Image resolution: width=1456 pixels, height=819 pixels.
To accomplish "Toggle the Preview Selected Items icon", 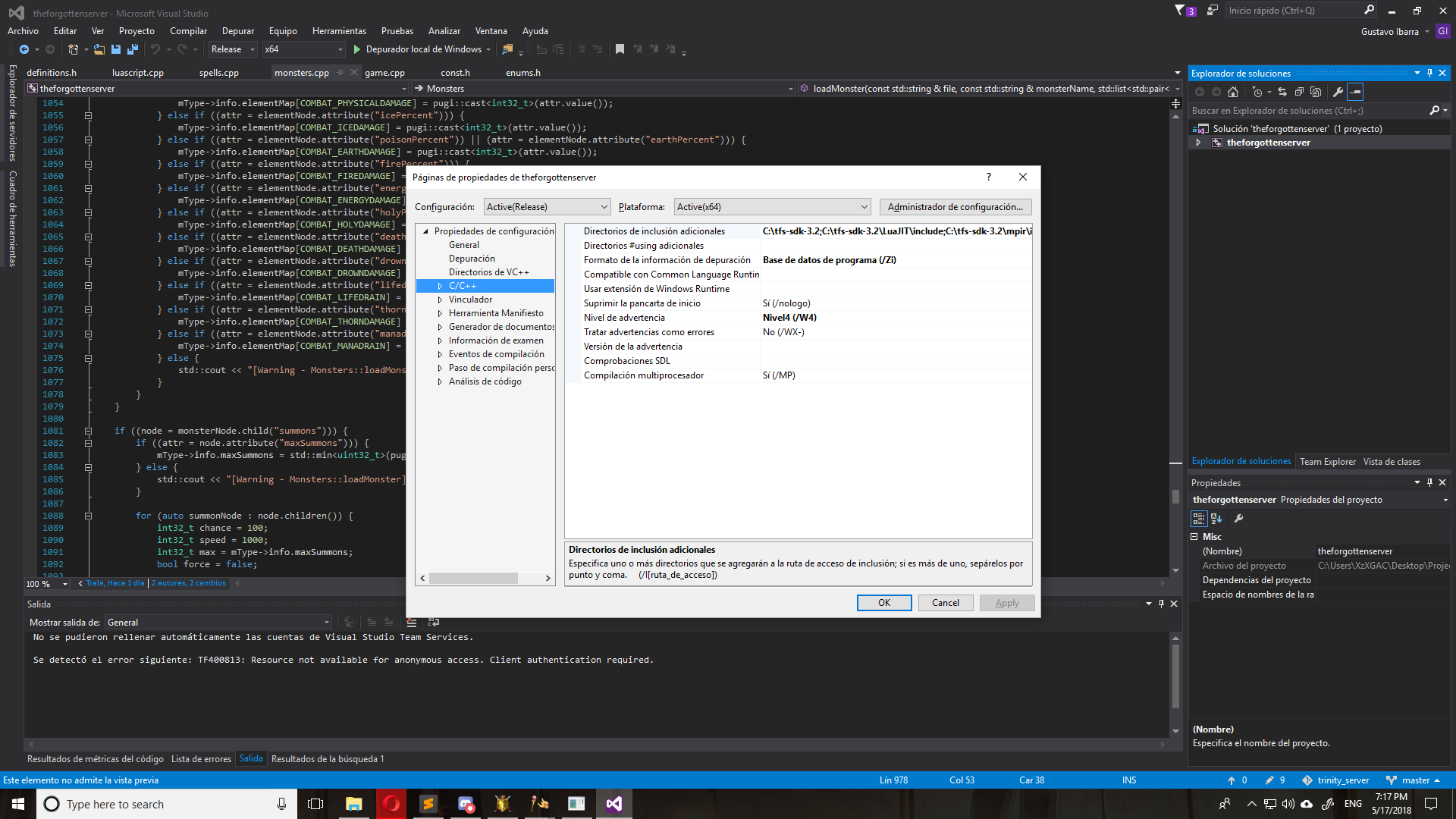I will click(1356, 92).
